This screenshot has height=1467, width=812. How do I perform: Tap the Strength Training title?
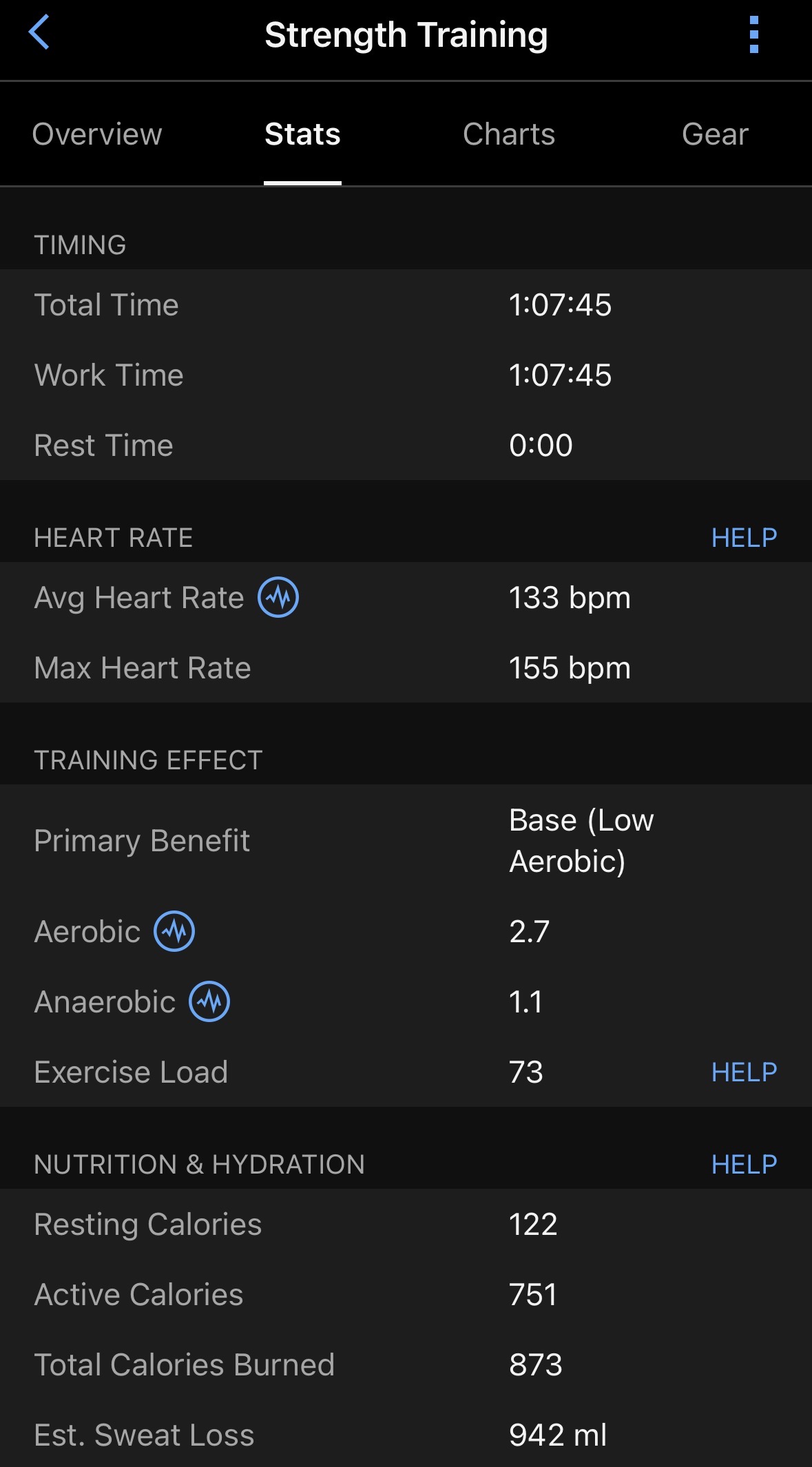click(x=406, y=34)
